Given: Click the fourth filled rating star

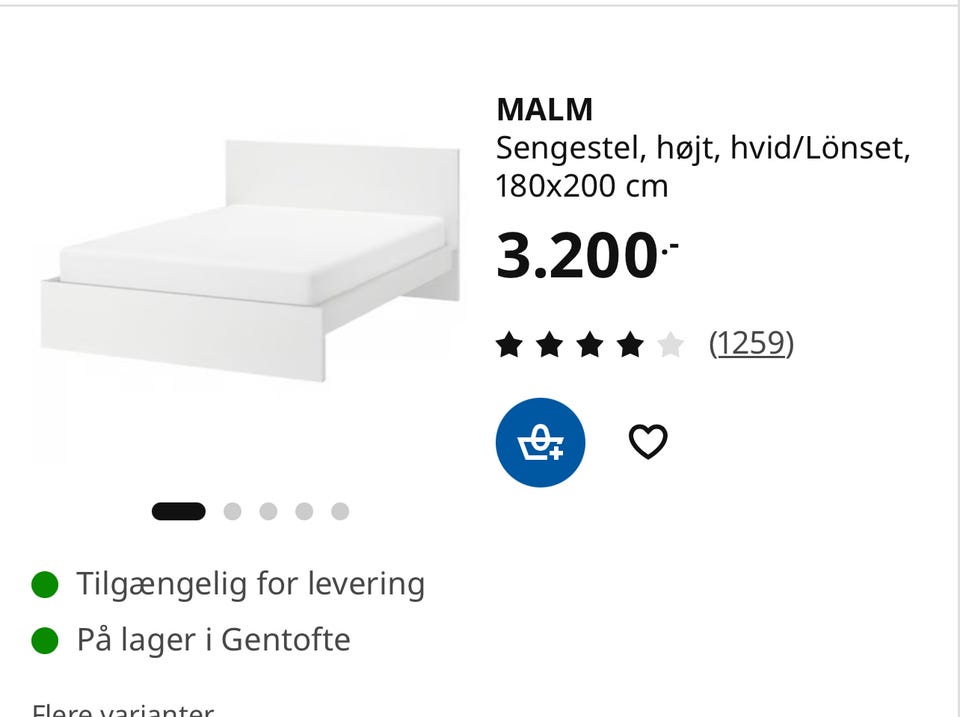Looking at the screenshot, I should pos(629,342).
